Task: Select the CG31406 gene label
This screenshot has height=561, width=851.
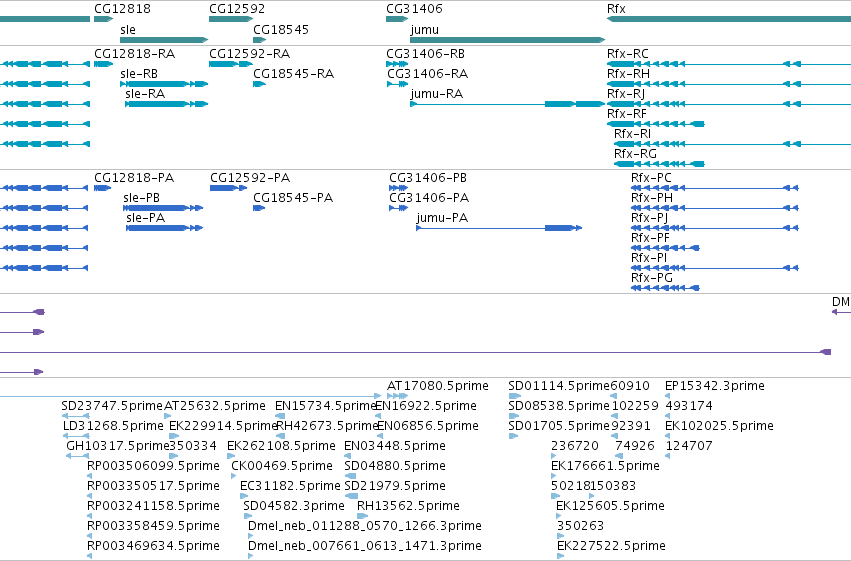Action: pos(414,9)
